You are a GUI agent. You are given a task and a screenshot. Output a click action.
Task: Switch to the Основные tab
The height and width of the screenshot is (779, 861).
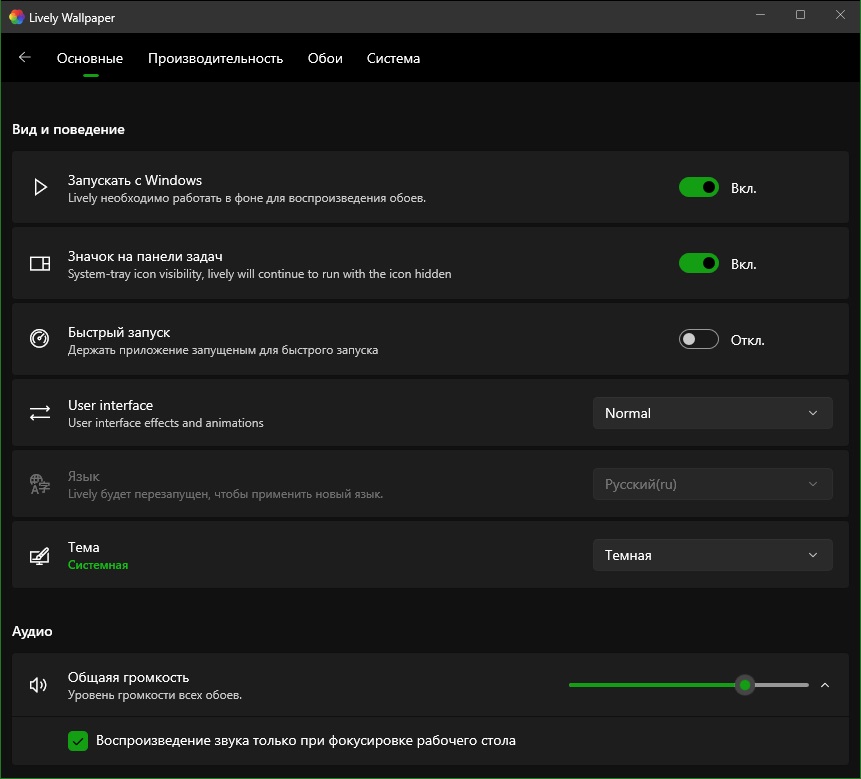pyautogui.click(x=90, y=58)
